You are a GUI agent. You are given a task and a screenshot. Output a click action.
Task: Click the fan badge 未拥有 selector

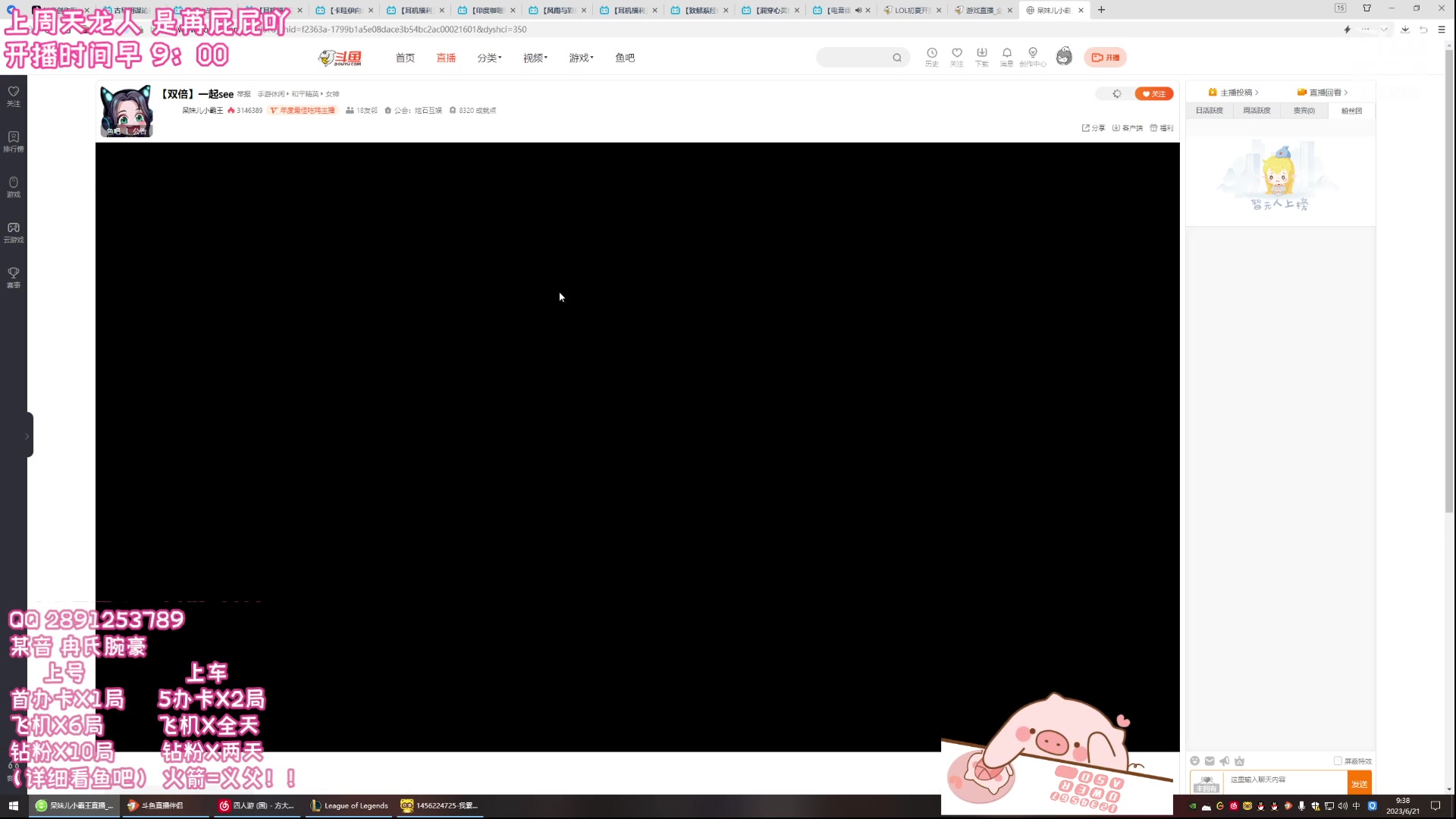pos(1206,783)
